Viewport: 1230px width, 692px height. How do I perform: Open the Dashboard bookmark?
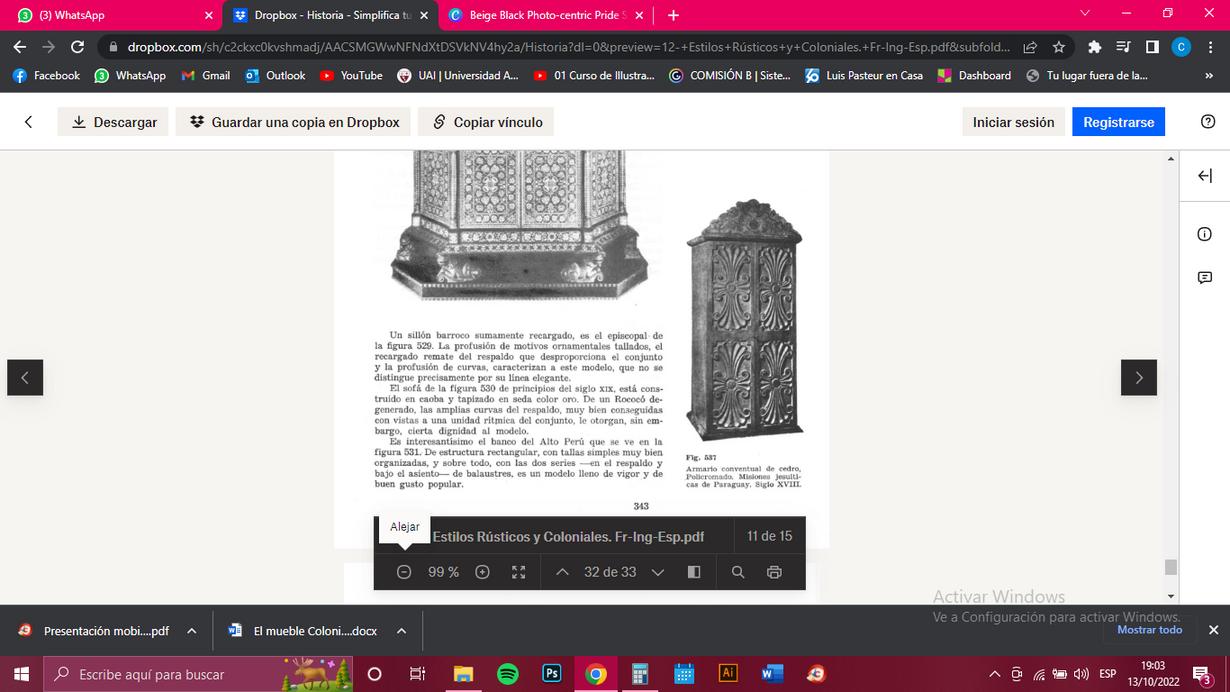coord(974,75)
